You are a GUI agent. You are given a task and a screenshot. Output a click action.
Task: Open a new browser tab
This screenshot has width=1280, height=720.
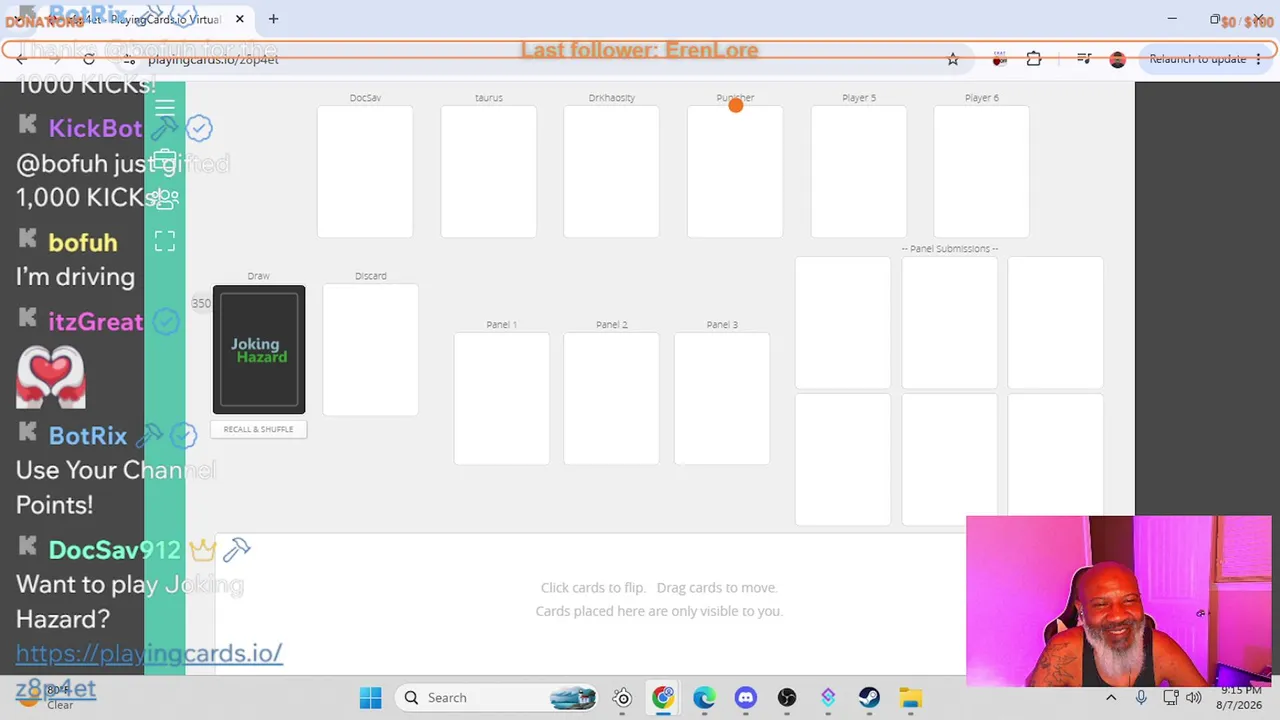[x=273, y=19]
